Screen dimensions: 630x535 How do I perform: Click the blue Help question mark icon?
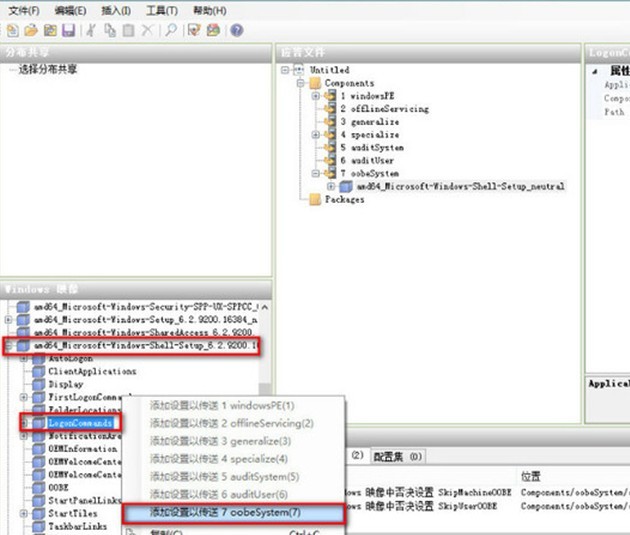tap(237, 31)
